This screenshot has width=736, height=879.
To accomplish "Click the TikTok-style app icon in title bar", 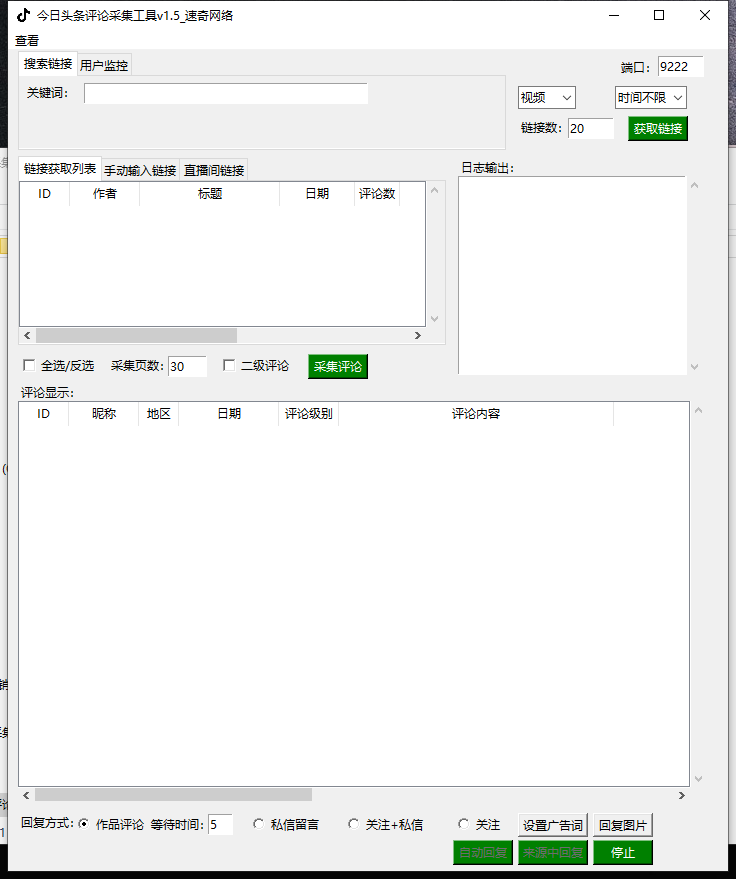I will 22,15.
